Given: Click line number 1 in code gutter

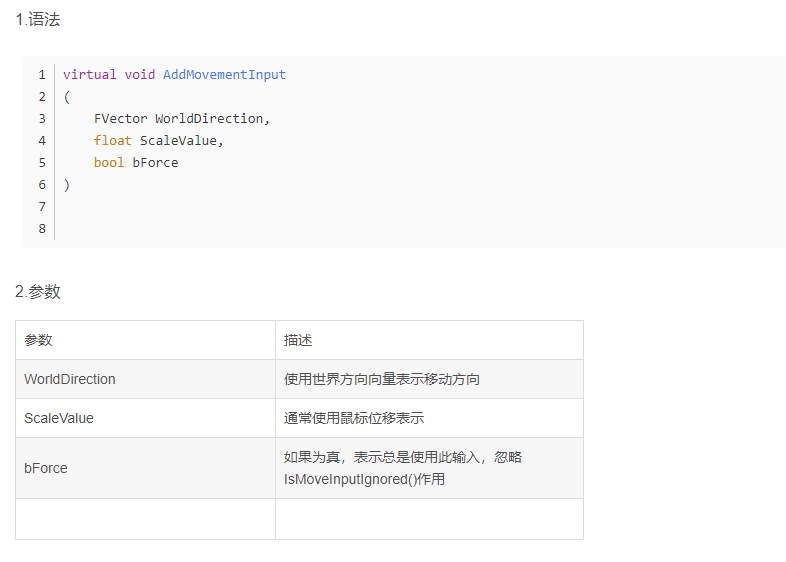Looking at the screenshot, I should click(42, 75).
